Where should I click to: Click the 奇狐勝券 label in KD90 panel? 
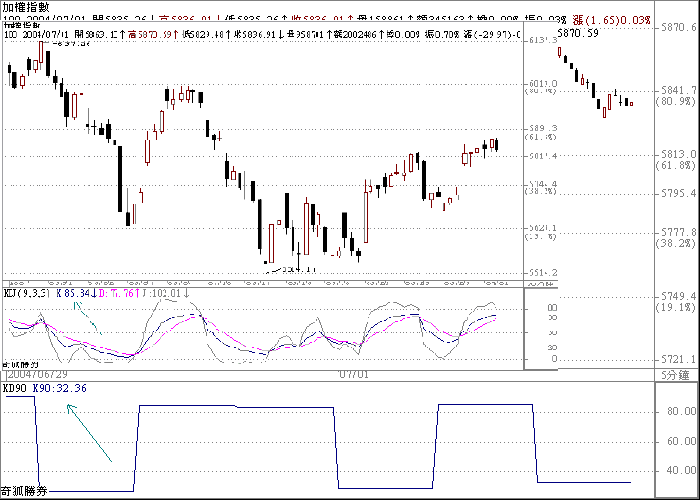tap(23, 490)
